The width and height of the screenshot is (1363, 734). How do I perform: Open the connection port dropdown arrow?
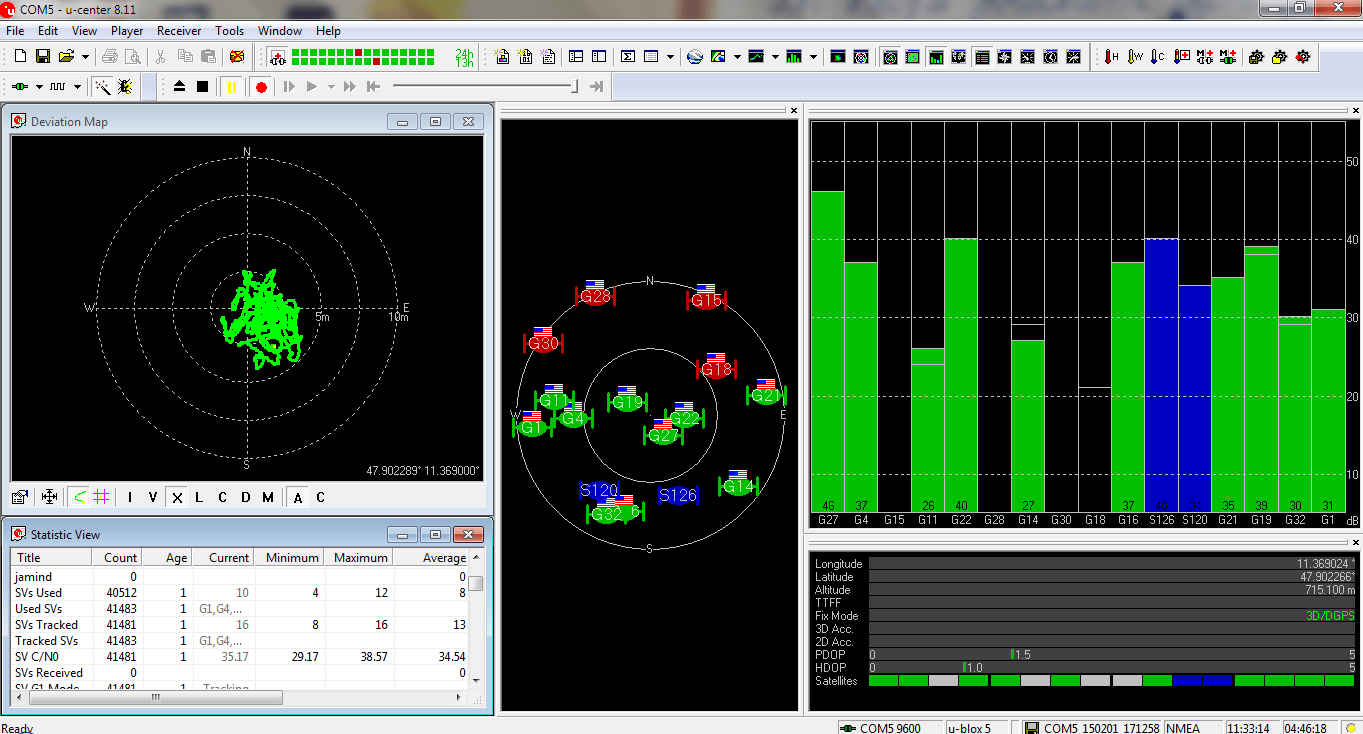tap(39, 87)
